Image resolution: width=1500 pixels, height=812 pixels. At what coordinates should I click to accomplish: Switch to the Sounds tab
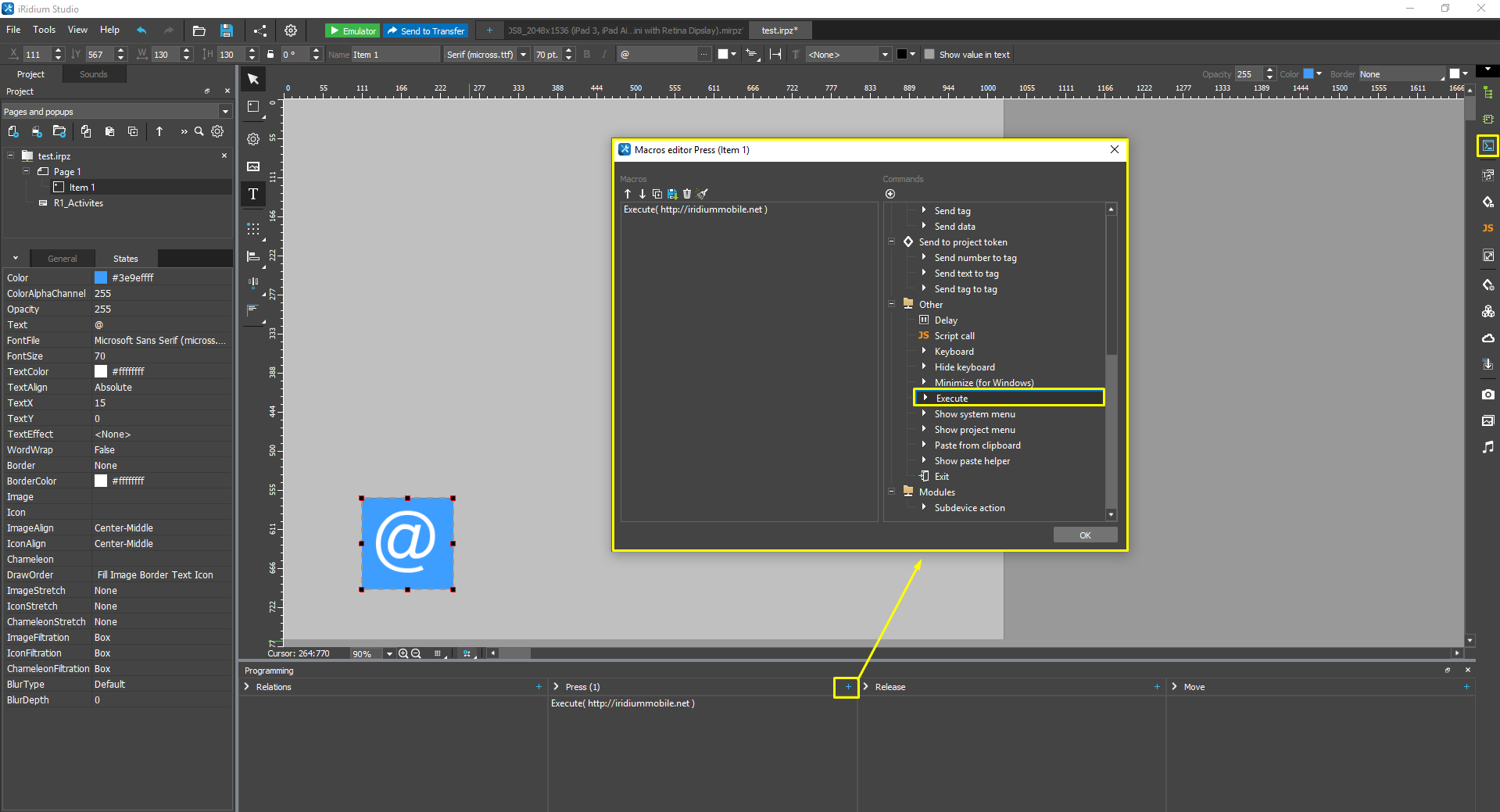[93, 74]
